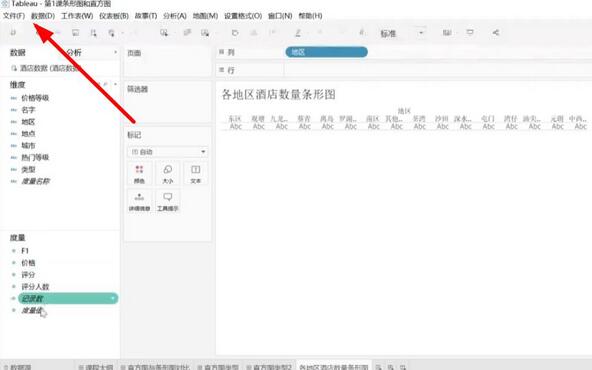Open the 直方图类型2 sheet tab
Screen dimensions: 592x370
(269, 367)
